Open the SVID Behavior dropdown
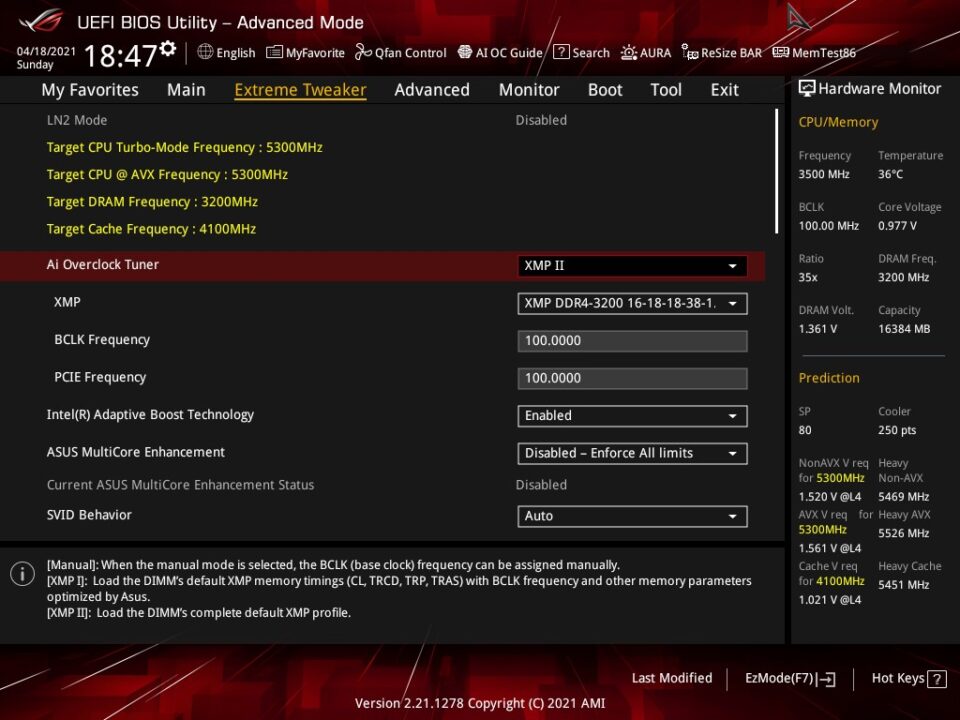960x720 pixels. (632, 516)
